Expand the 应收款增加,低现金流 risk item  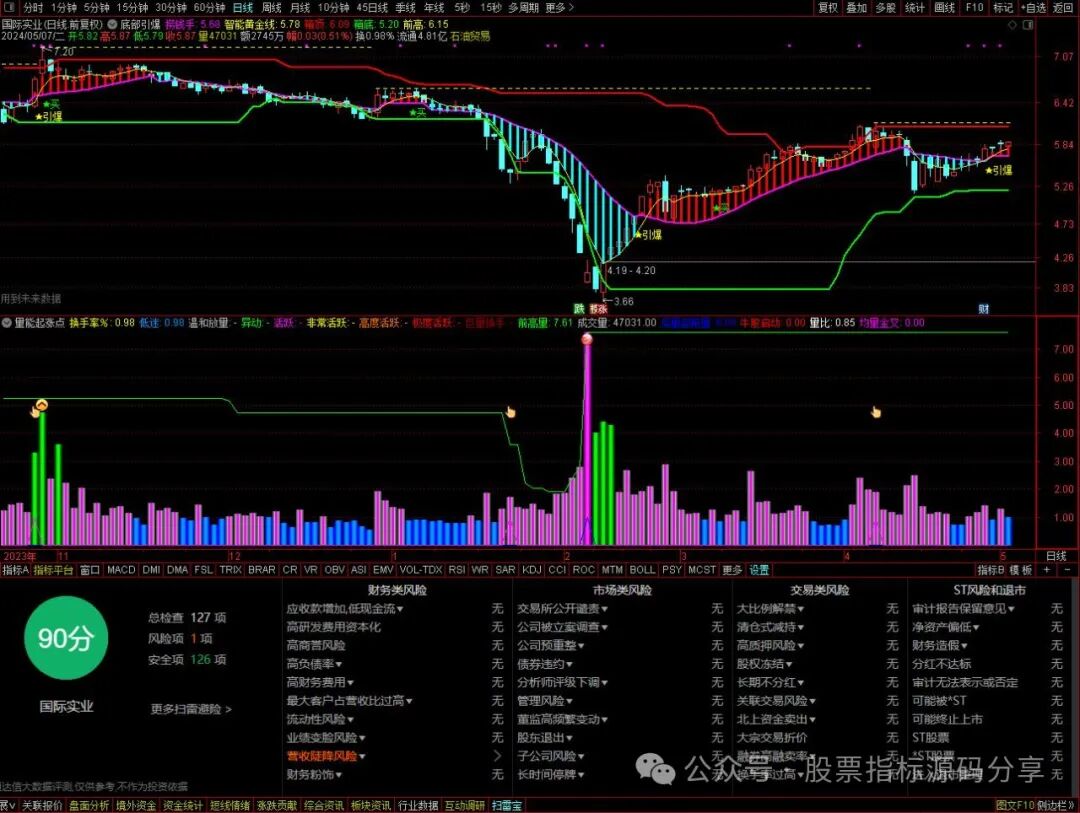pyautogui.click(x=345, y=608)
